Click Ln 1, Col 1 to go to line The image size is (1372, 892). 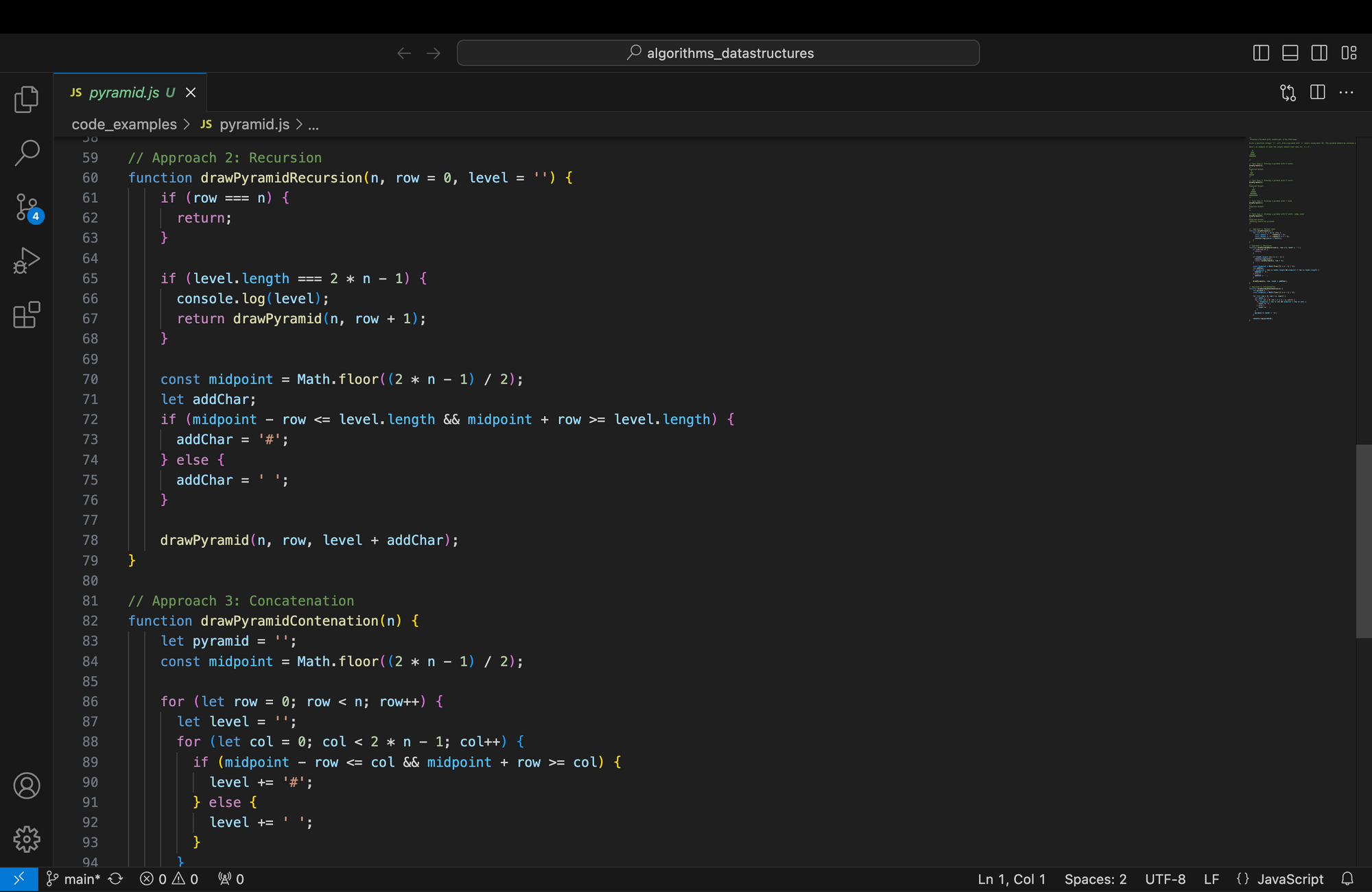(1010, 878)
